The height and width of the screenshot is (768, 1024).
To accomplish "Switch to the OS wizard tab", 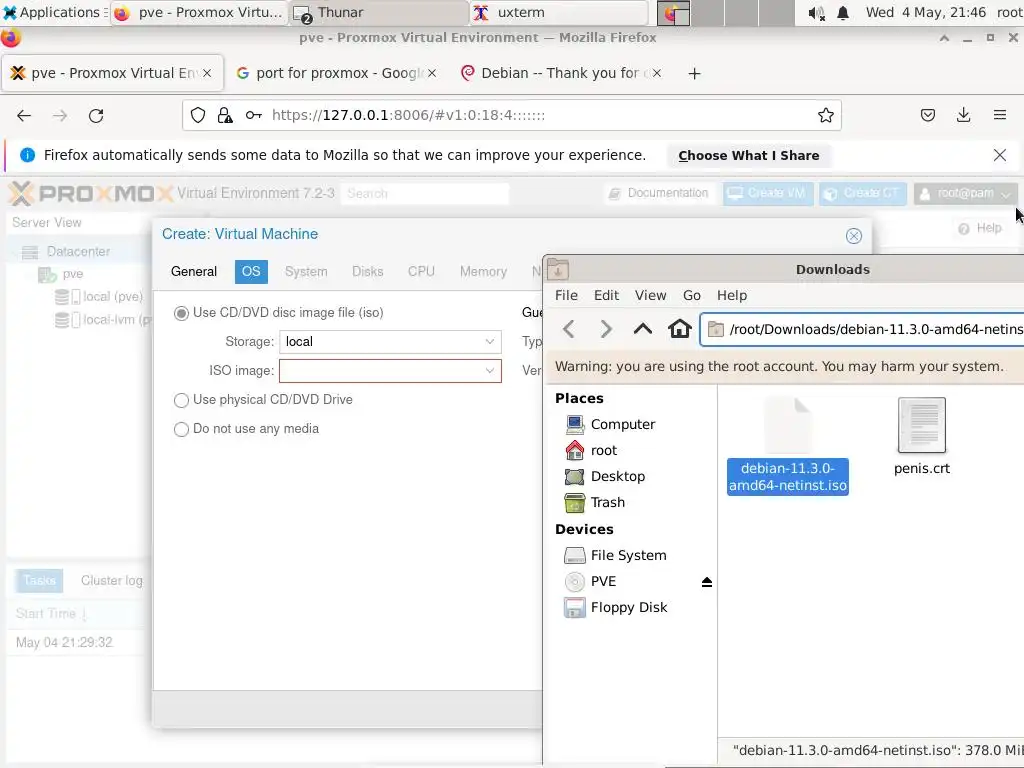I will click(251, 272).
